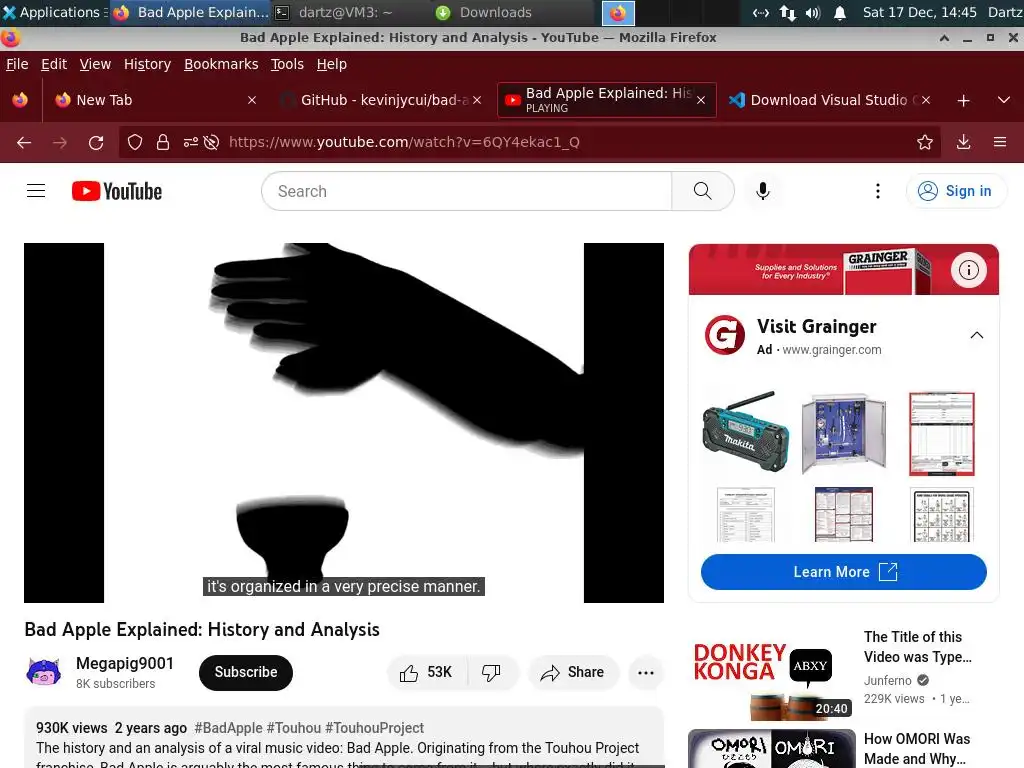Click the URL address bar
Screen dimensions: 1024x768
pos(529,142)
